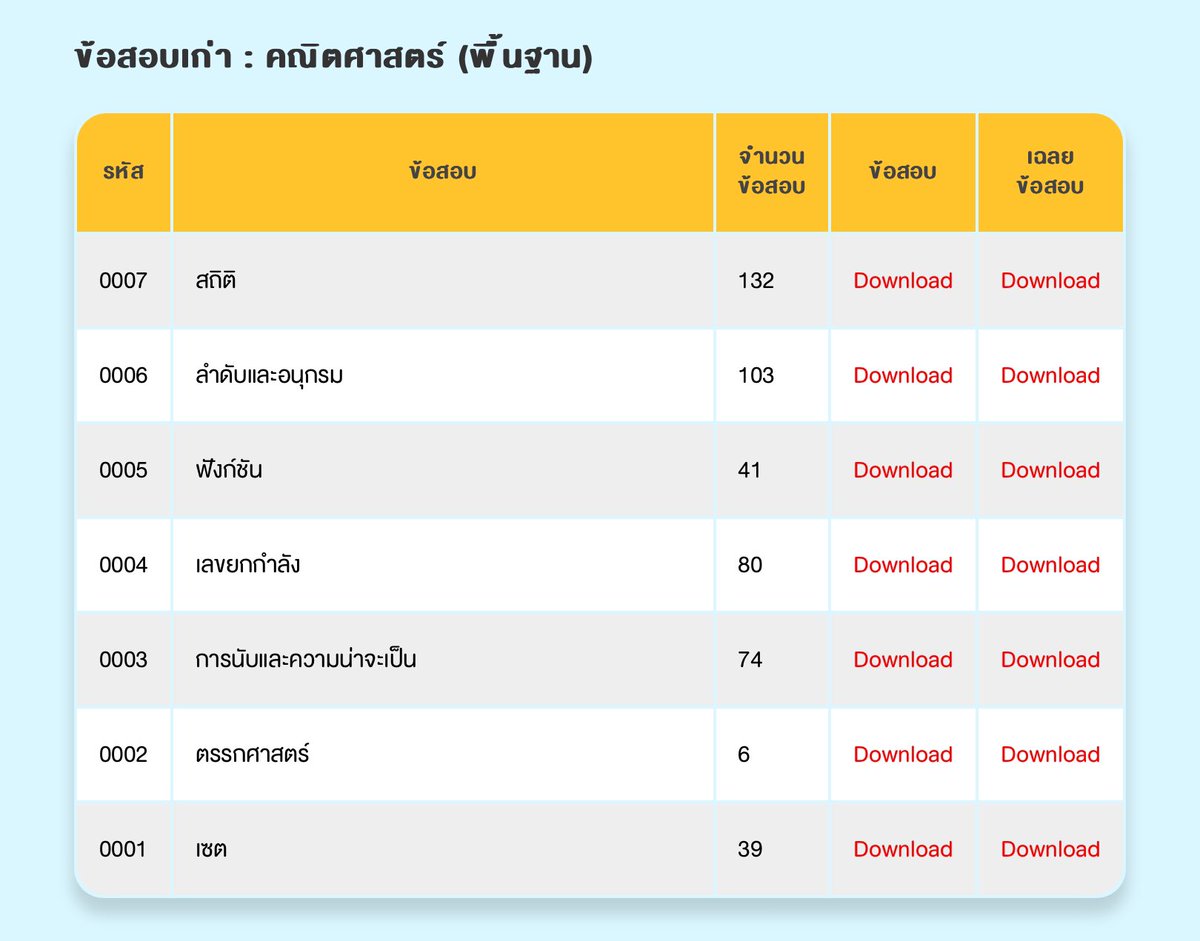Select the code cell 0007

tap(123, 281)
